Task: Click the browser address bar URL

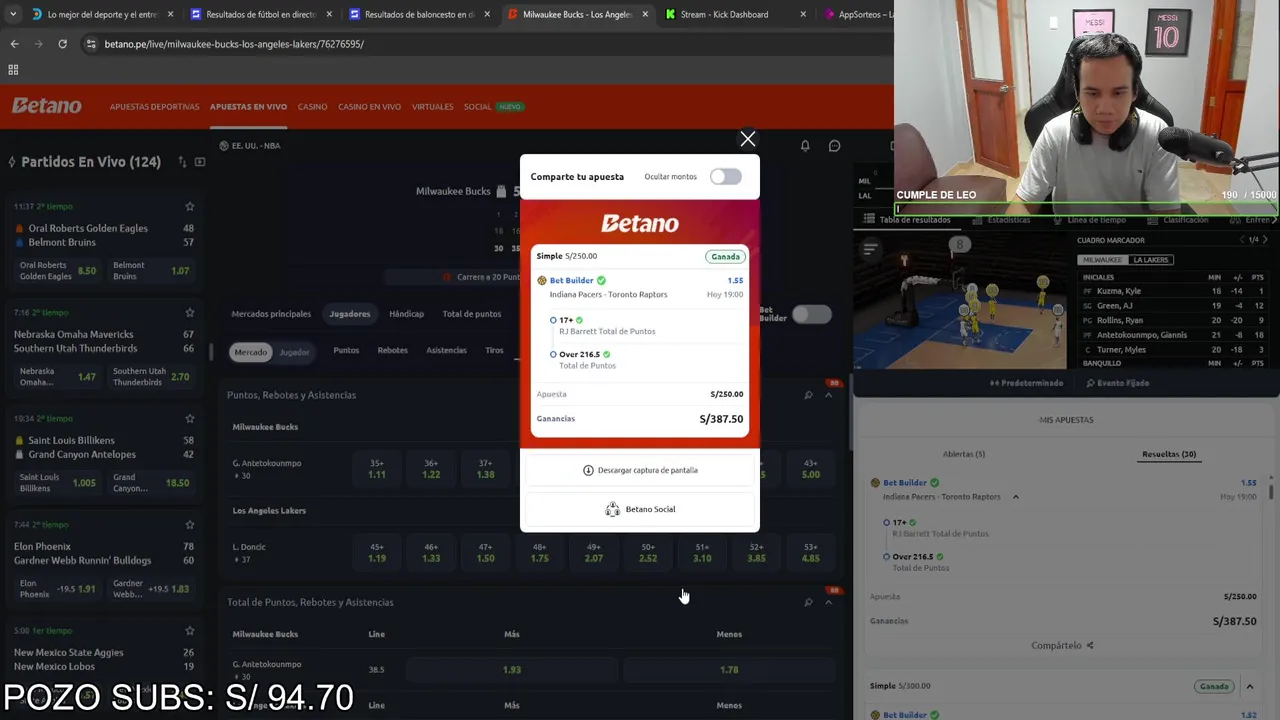Action: point(234,44)
